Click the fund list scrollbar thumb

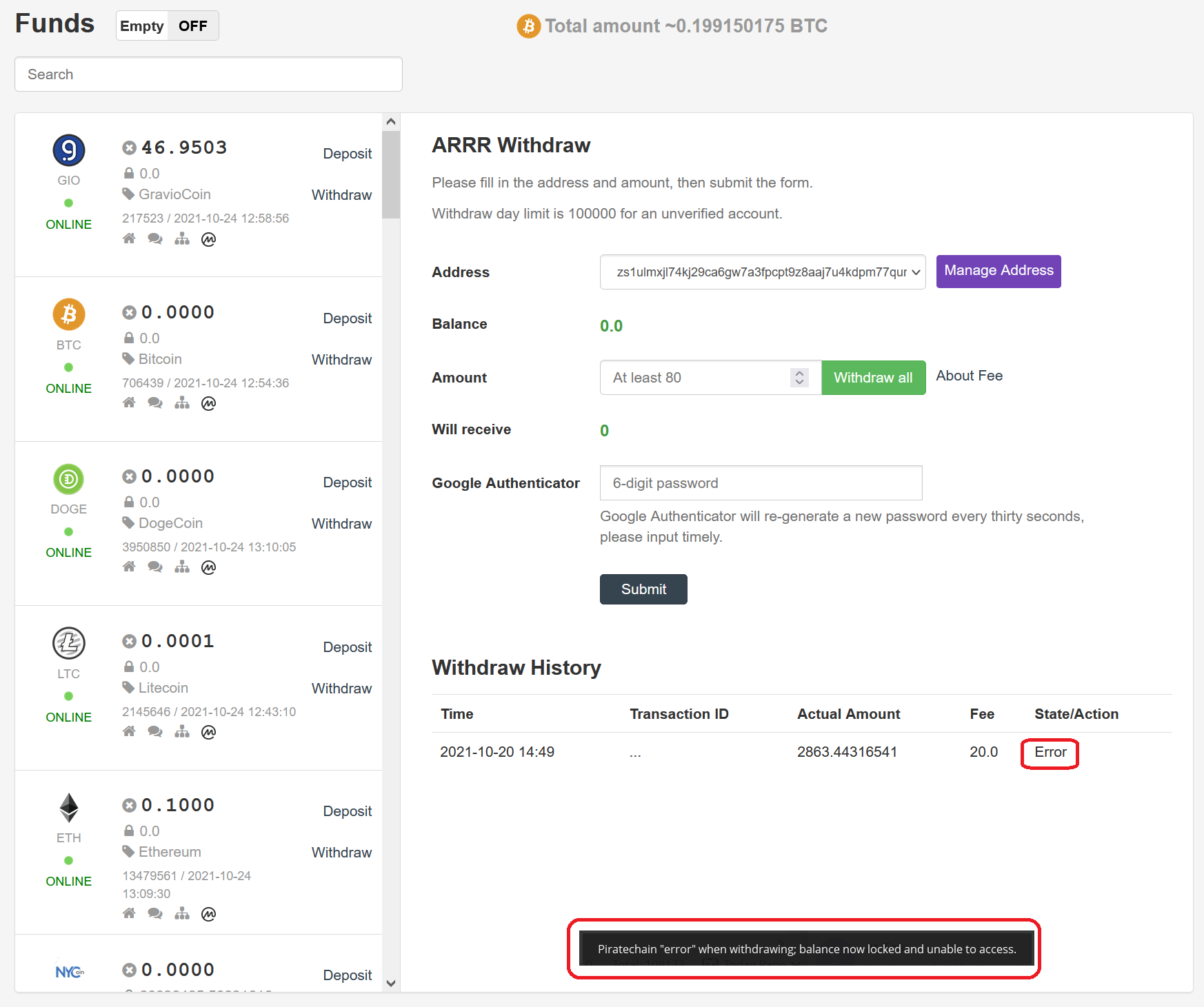click(391, 174)
